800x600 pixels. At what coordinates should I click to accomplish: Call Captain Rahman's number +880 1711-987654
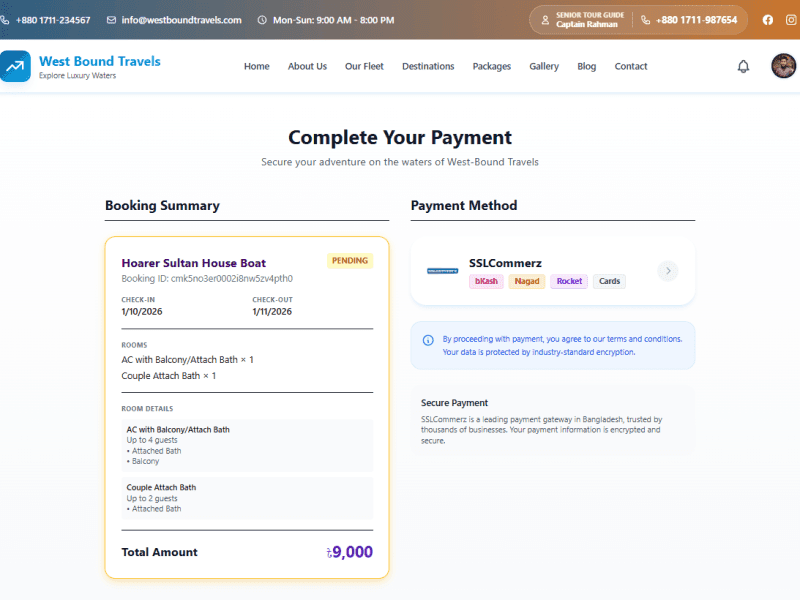pos(696,20)
